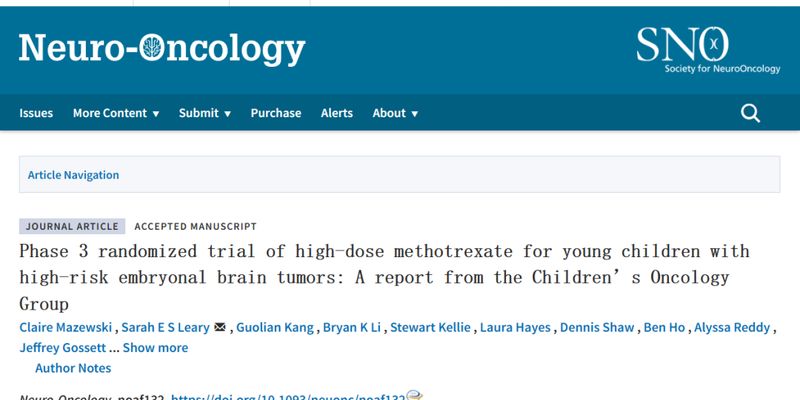Click the article title heading
The width and height of the screenshot is (800, 400).
point(384,276)
